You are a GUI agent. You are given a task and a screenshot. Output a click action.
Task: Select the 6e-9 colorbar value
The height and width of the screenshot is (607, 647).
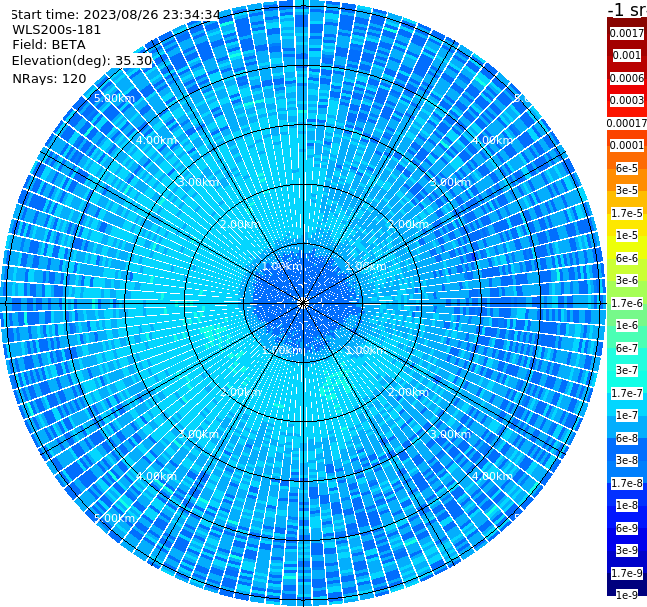[x=627, y=528]
